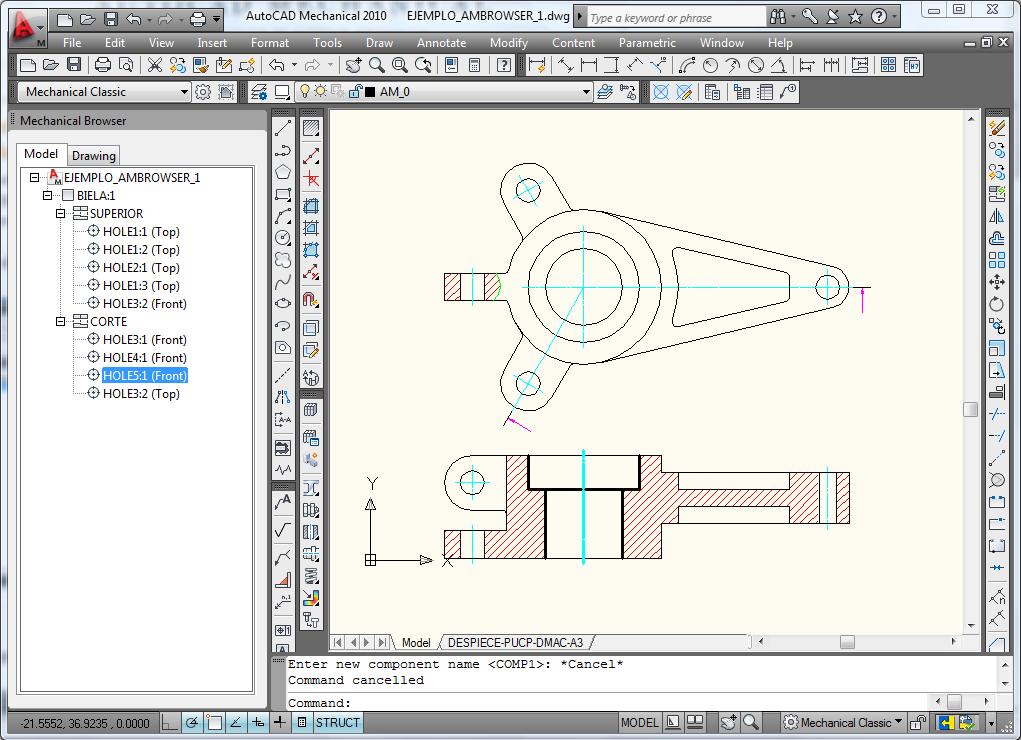
Task: Open the Parametric menu
Action: (647, 43)
